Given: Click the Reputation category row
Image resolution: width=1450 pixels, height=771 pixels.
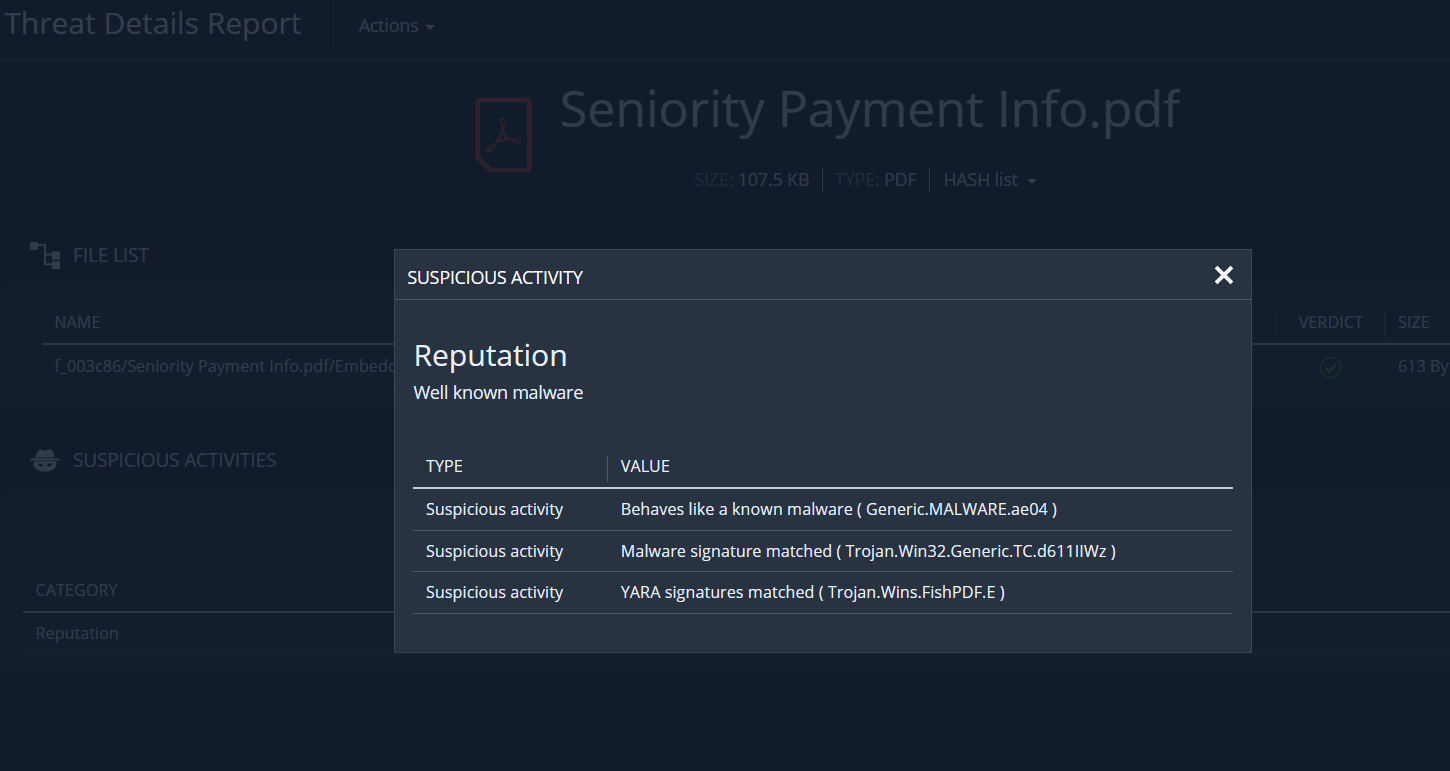Looking at the screenshot, I should click(77, 633).
